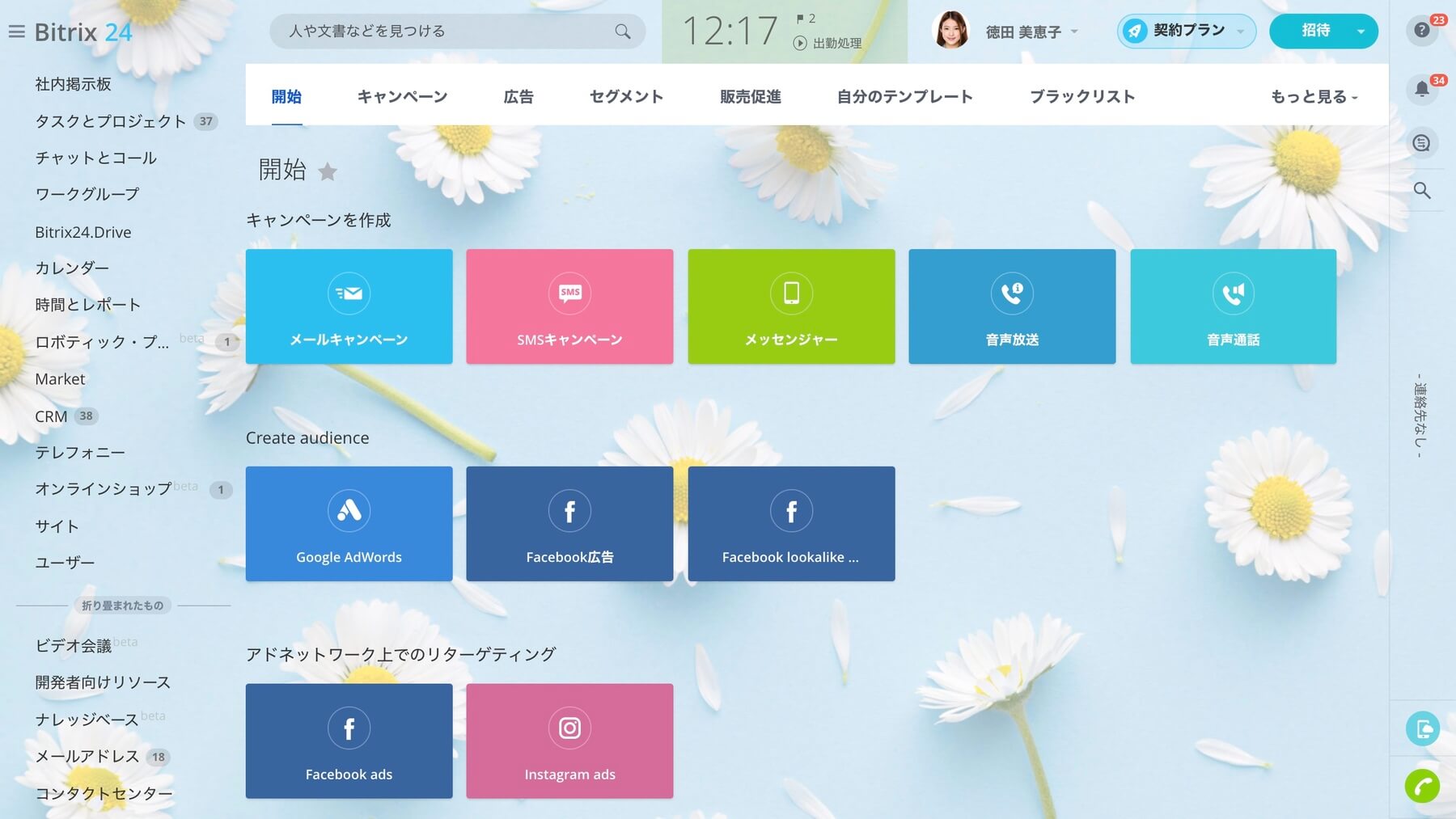Click the Facebook icon on Facebook lookalike tile
Screen dimensions: 1456x819
point(791,511)
